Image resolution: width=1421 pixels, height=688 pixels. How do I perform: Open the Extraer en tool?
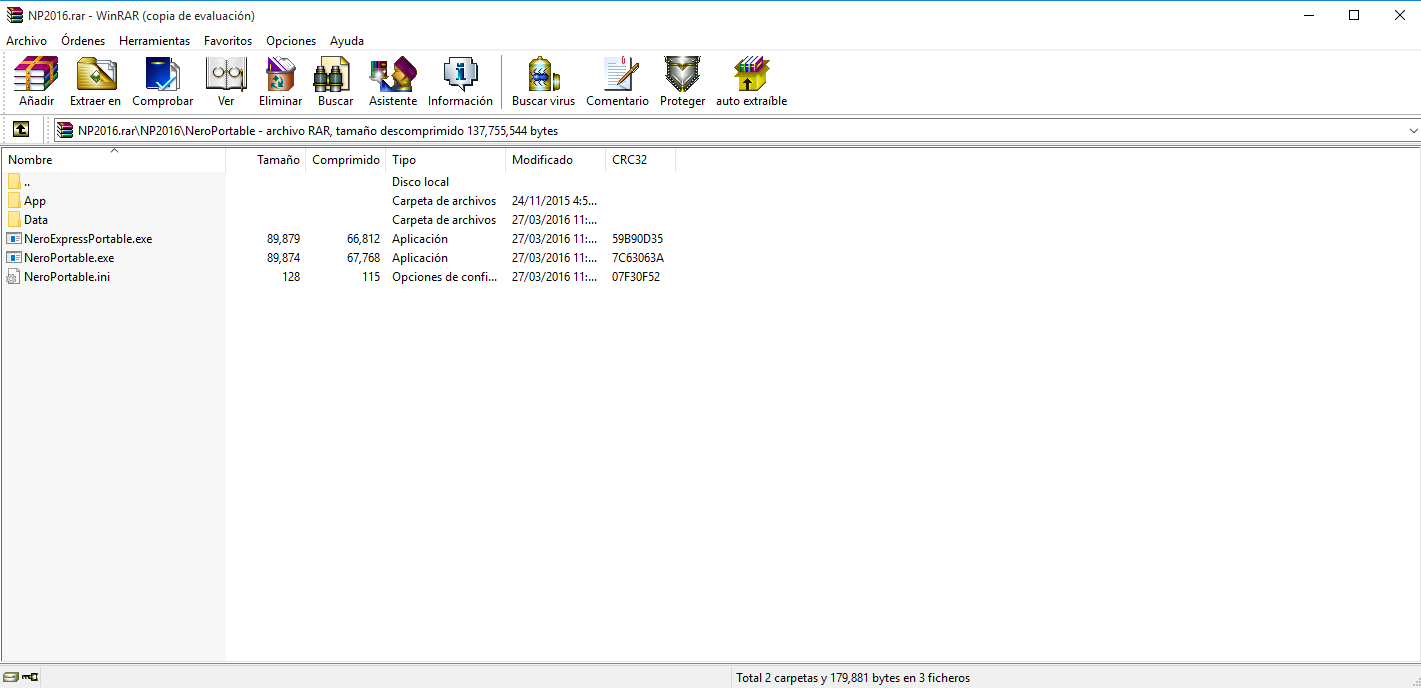(95, 75)
